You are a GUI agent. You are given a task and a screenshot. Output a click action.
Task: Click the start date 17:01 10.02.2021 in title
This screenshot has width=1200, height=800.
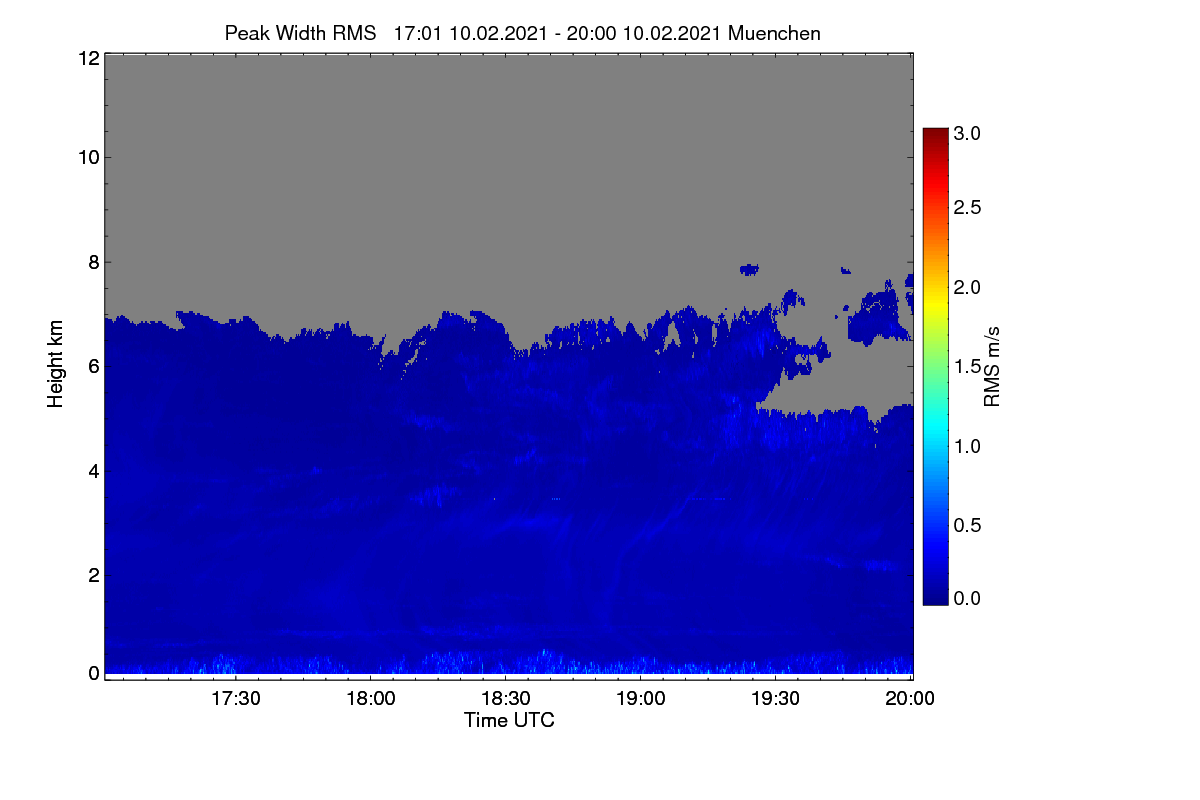click(471, 33)
